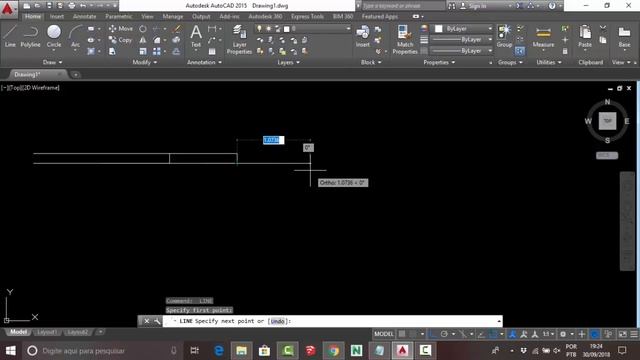
Task: Click the Insert block tool
Action: [362, 36]
